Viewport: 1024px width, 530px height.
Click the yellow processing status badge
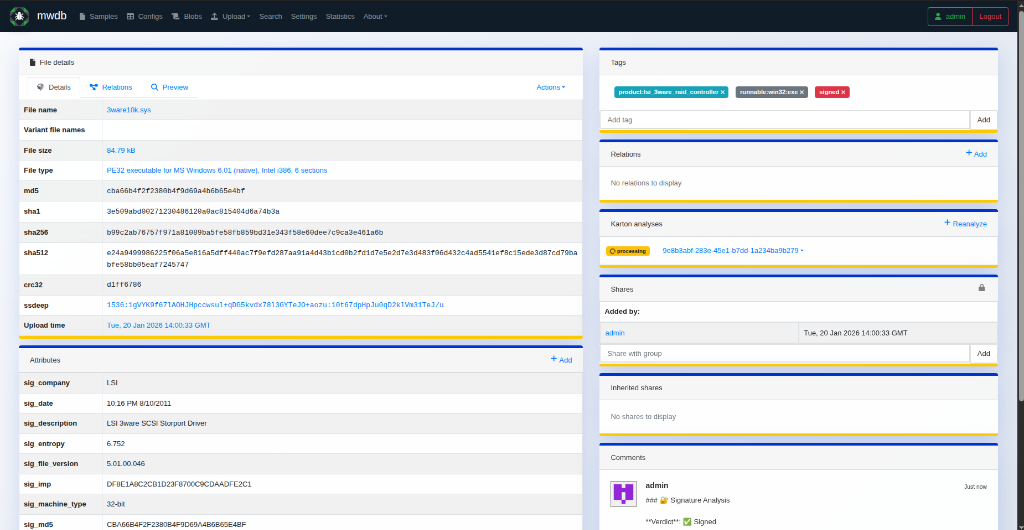pos(628,251)
